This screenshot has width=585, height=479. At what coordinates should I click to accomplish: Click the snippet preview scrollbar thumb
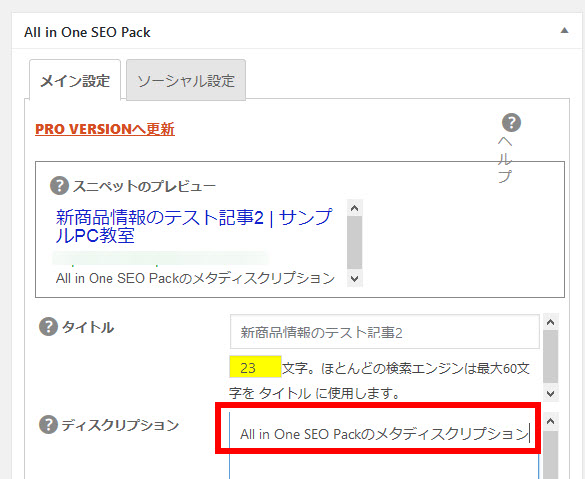354,242
